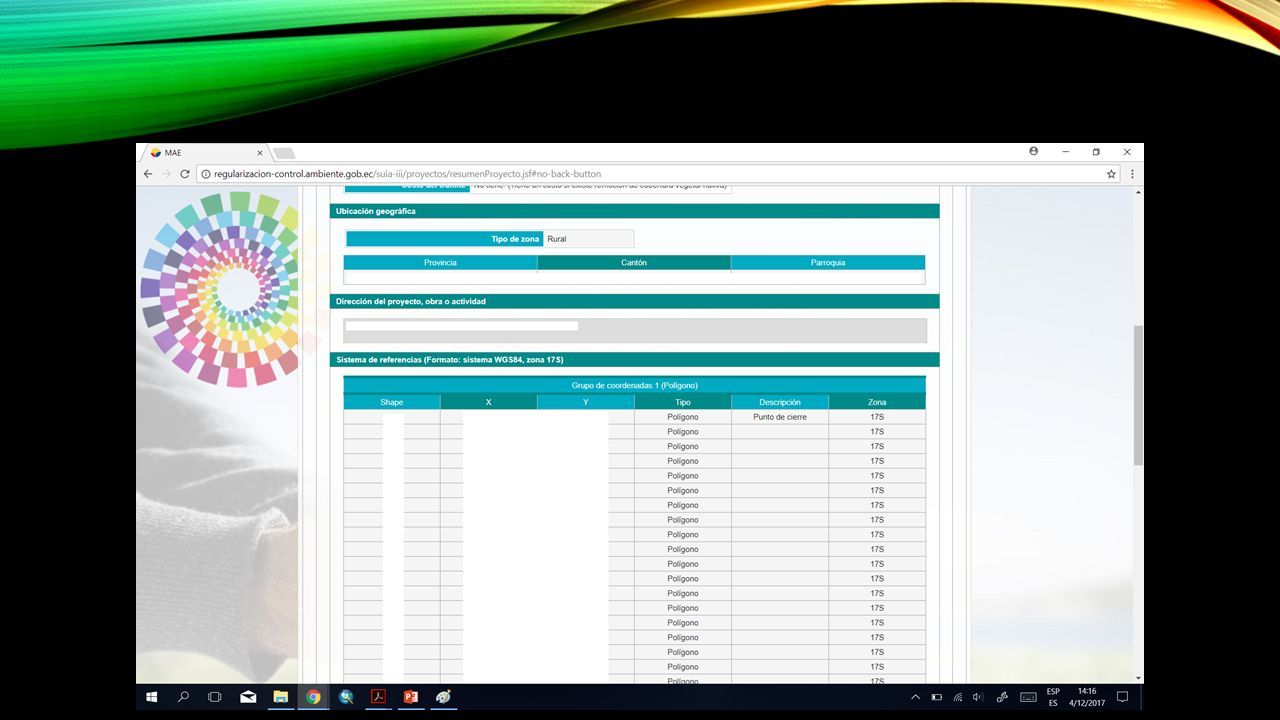Screen dimensions: 1280x720
Task: Click the Y column header
Action: [586, 402]
